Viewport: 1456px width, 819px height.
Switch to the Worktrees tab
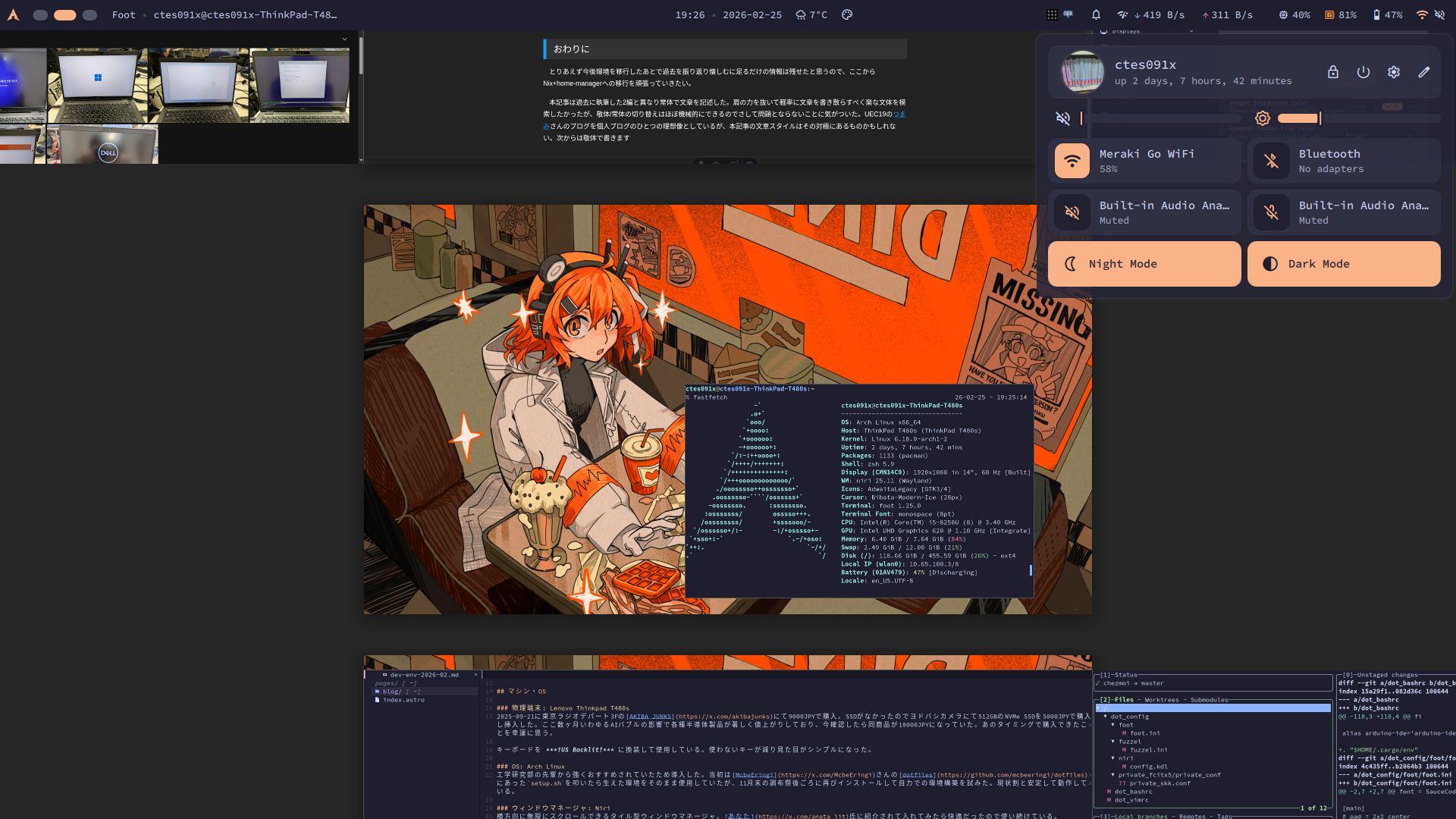(1161, 700)
